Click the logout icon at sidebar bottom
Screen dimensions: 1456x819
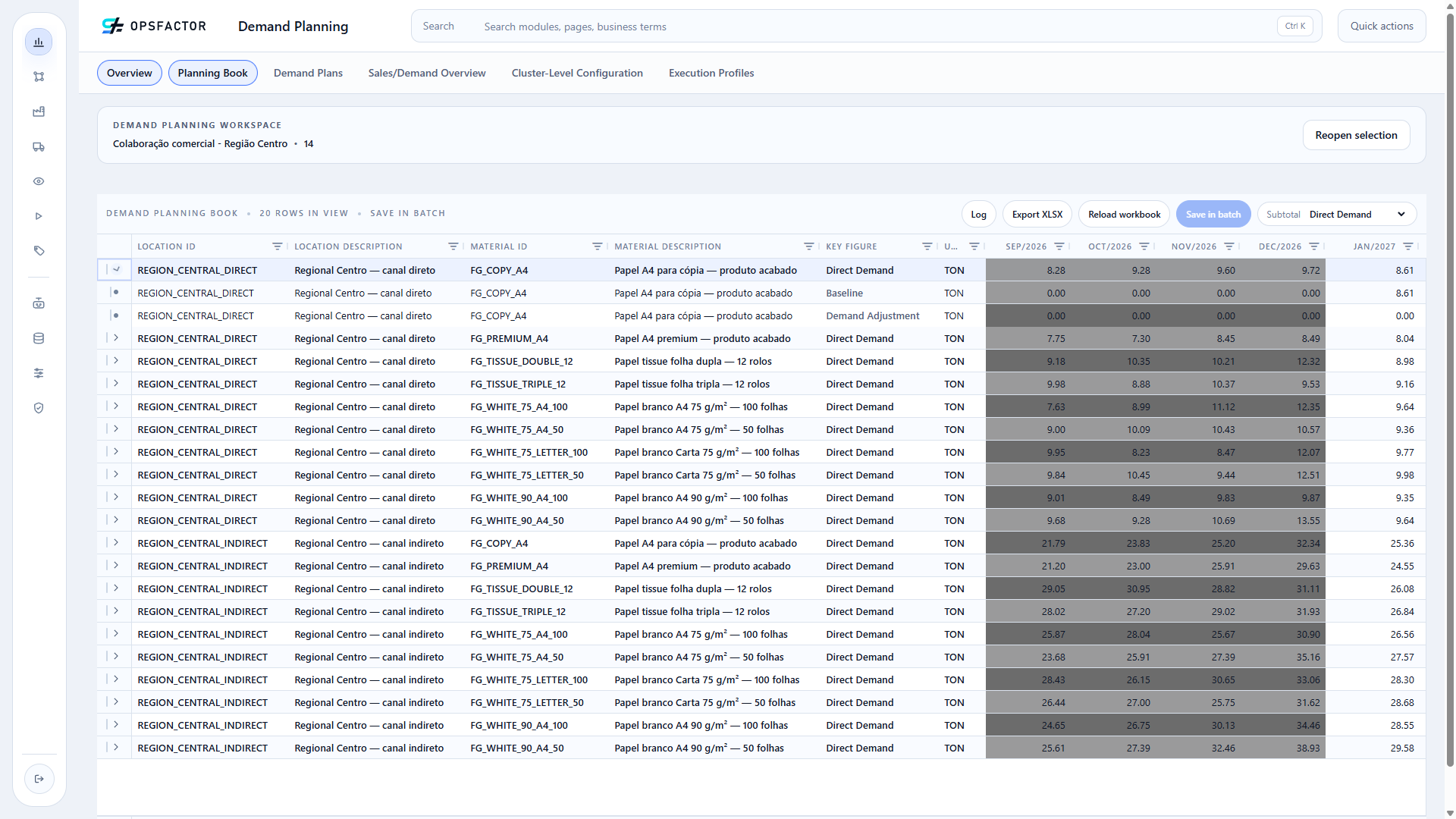[x=39, y=779]
